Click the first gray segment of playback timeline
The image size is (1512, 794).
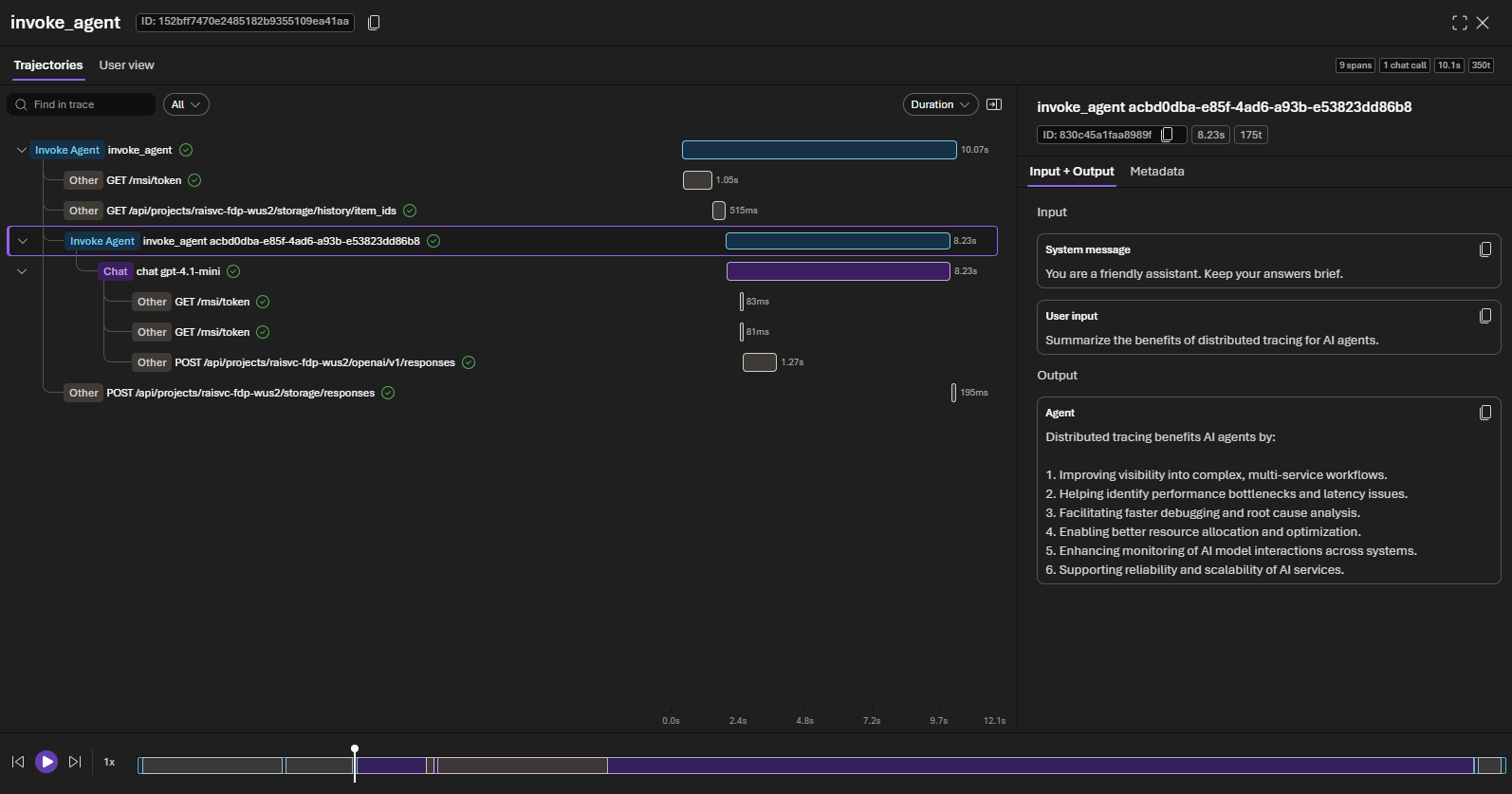tap(212, 766)
